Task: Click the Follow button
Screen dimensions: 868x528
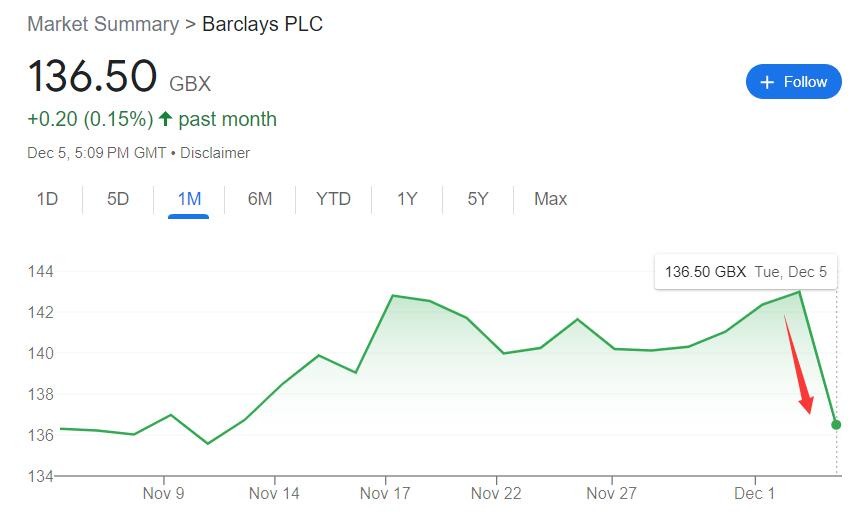Action: tap(794, 82)
